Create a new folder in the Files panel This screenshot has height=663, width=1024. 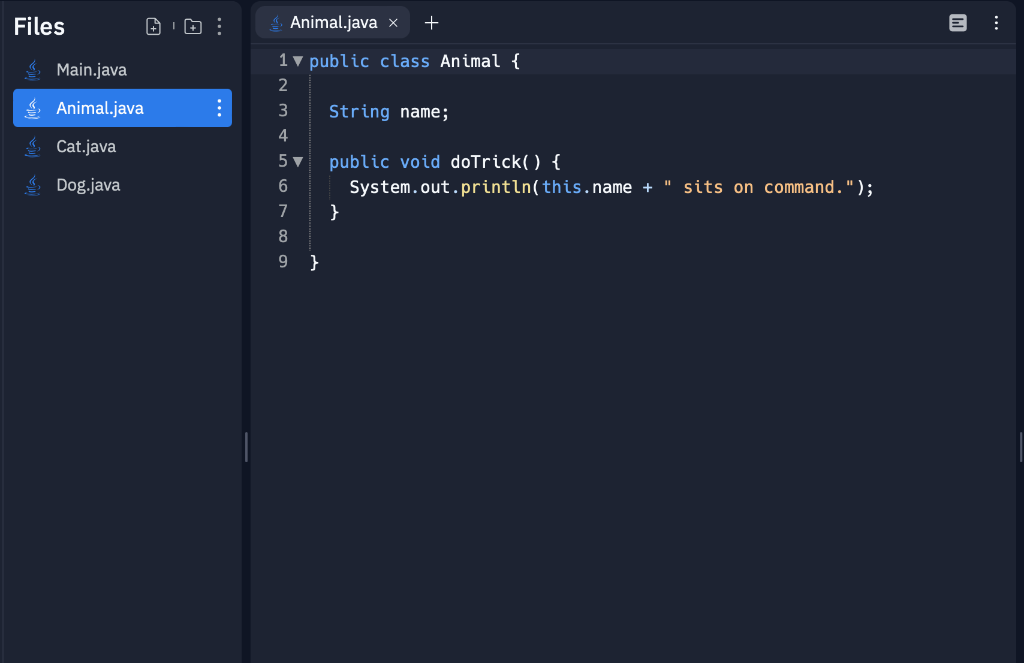point(193,26)
